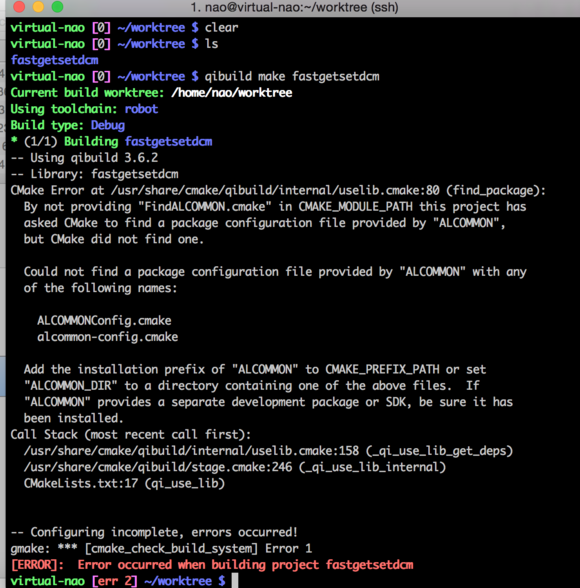Click 'qibuild make fastgetsetdcm' command
This screenshot has height=588, width=580.
click(292, 76)
